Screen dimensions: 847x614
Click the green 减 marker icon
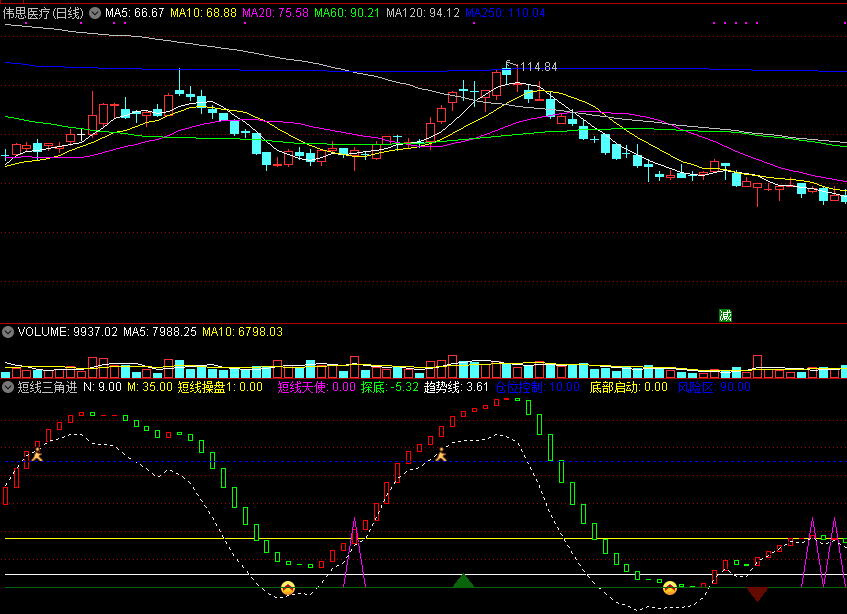pyautogui.click(x=725, y=315)
